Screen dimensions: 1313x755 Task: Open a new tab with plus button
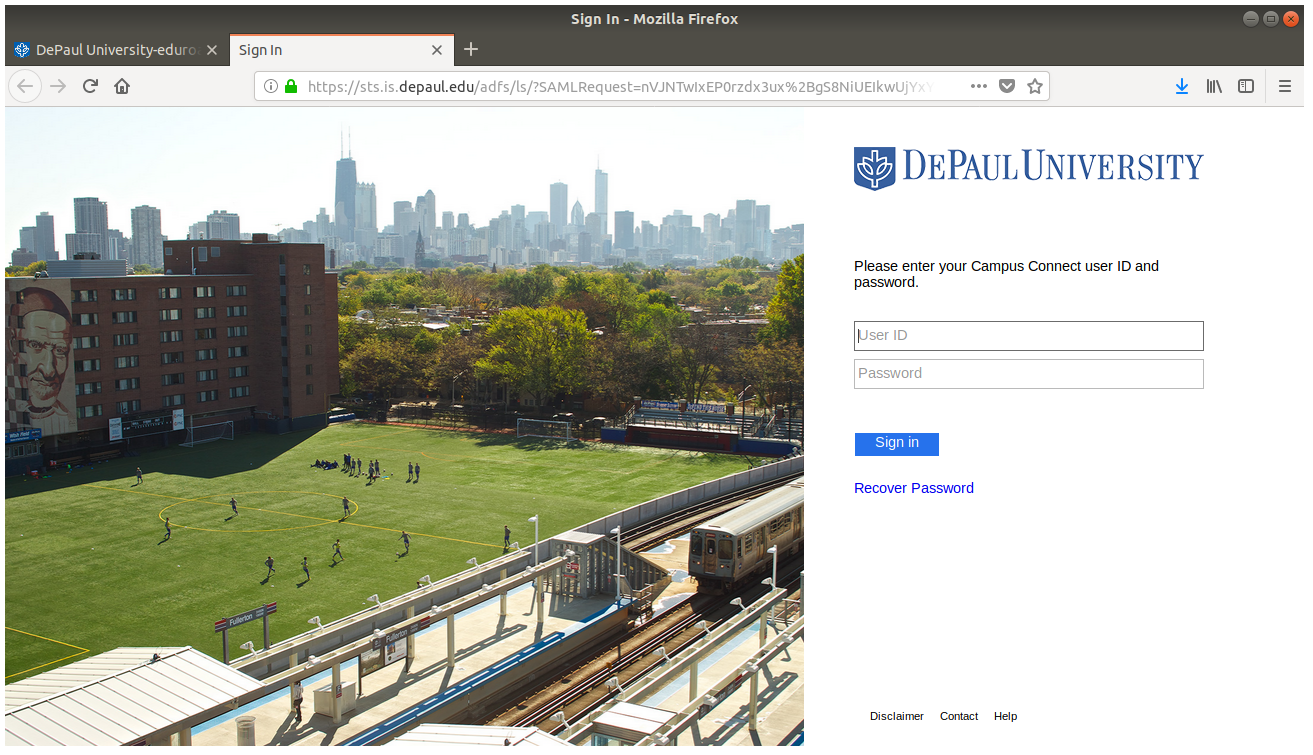(x=472, y=49)
